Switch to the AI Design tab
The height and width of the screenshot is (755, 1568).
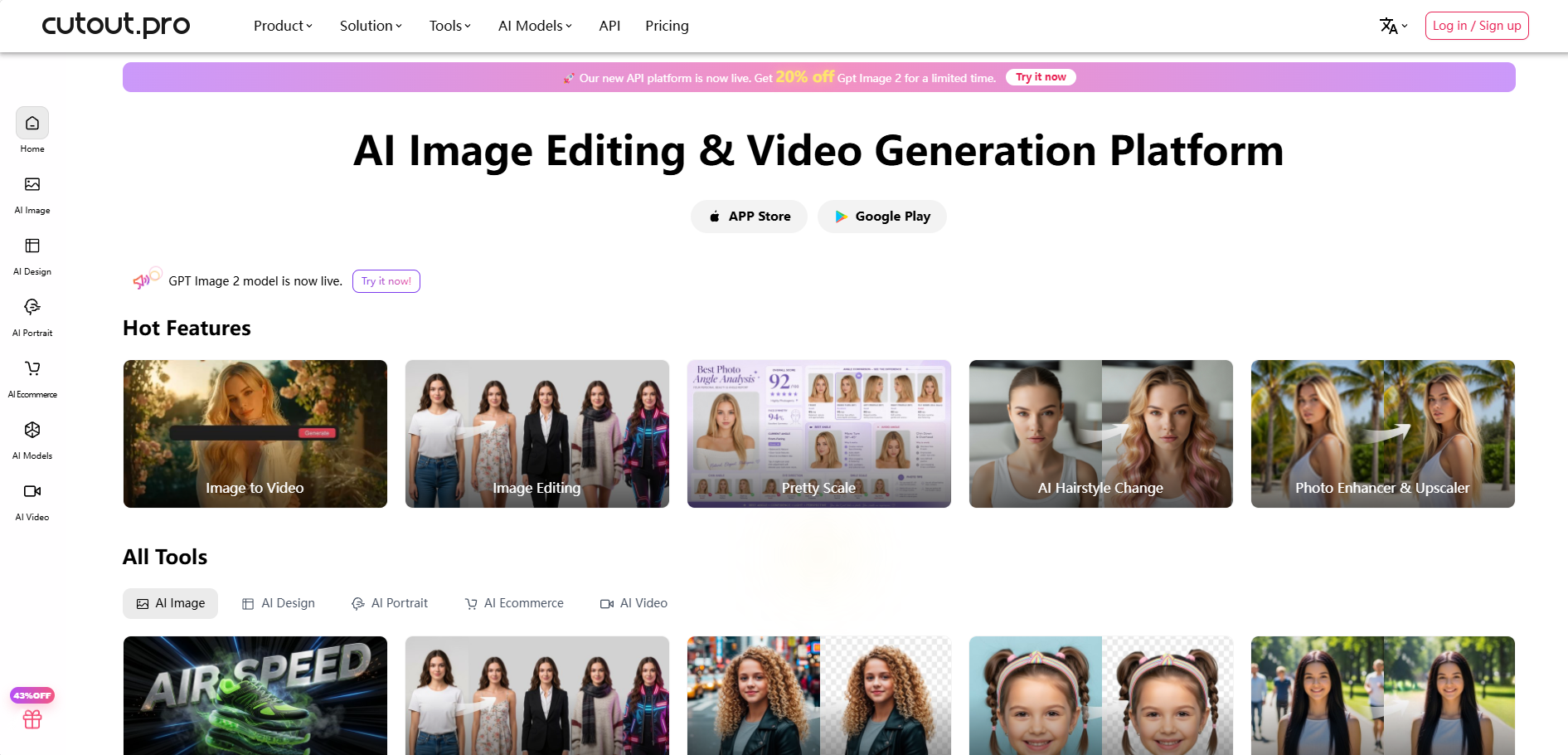pos(279,604)
